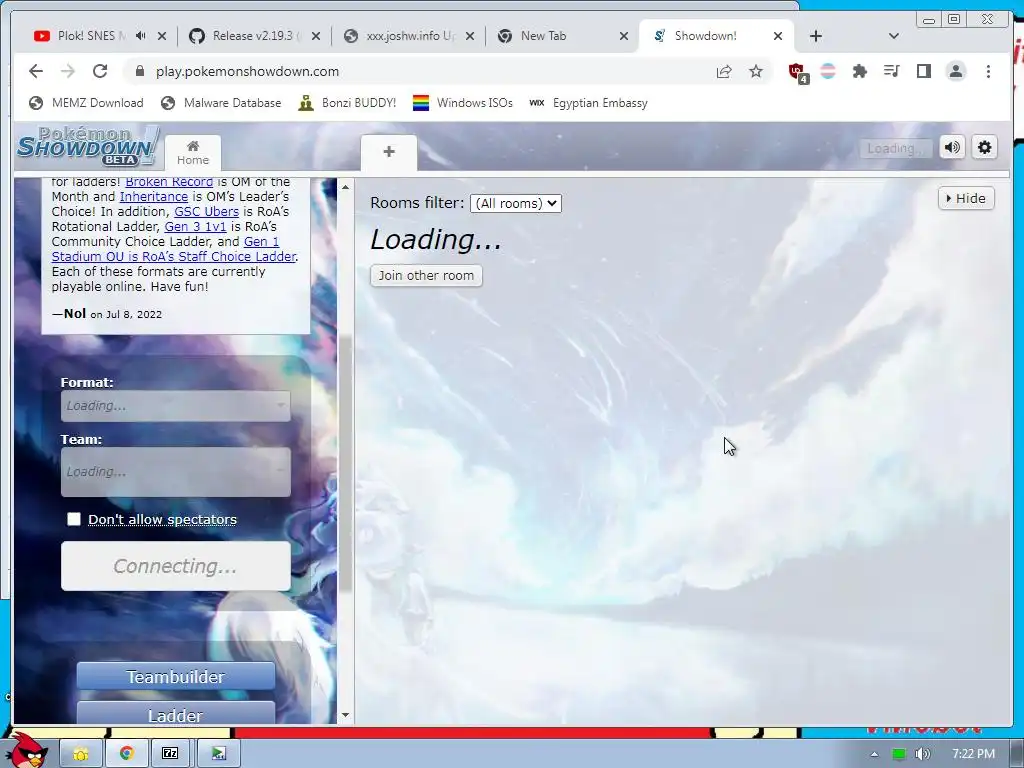
Task: Follow the GSC Ubers link
Action: pyautogui.click(x=206, y=212)
